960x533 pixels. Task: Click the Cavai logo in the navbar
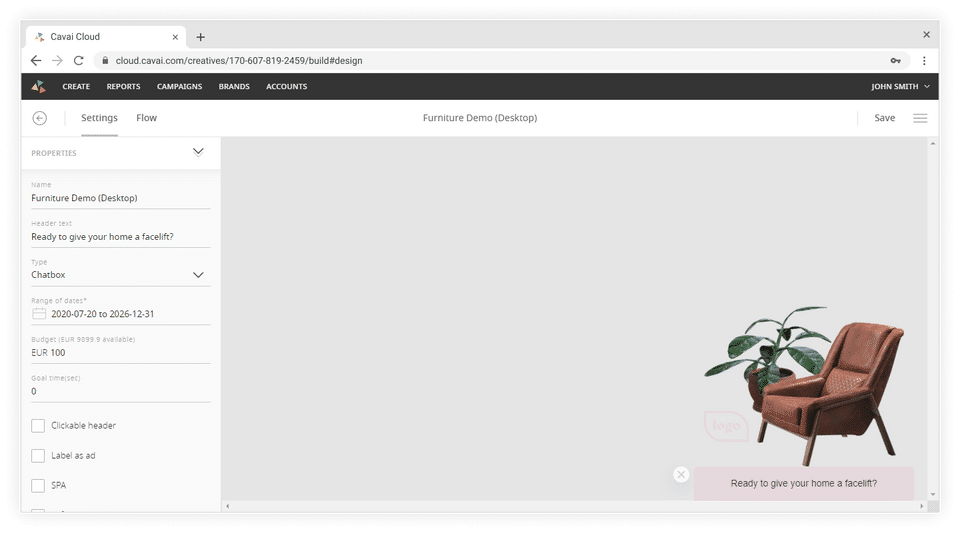coord(39,87)
